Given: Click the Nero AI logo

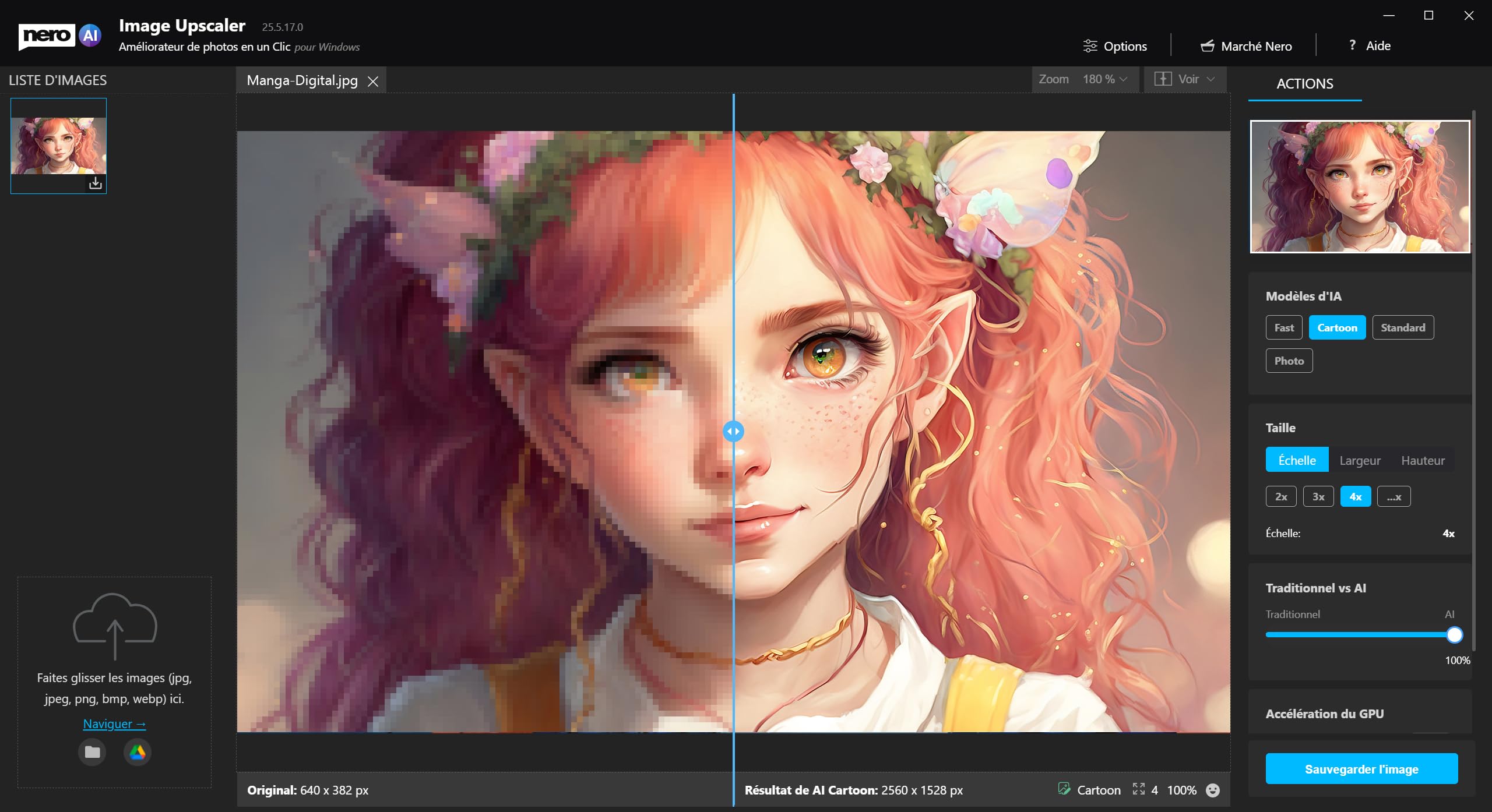Looking at the screenshot, I should tap(60, 36).
